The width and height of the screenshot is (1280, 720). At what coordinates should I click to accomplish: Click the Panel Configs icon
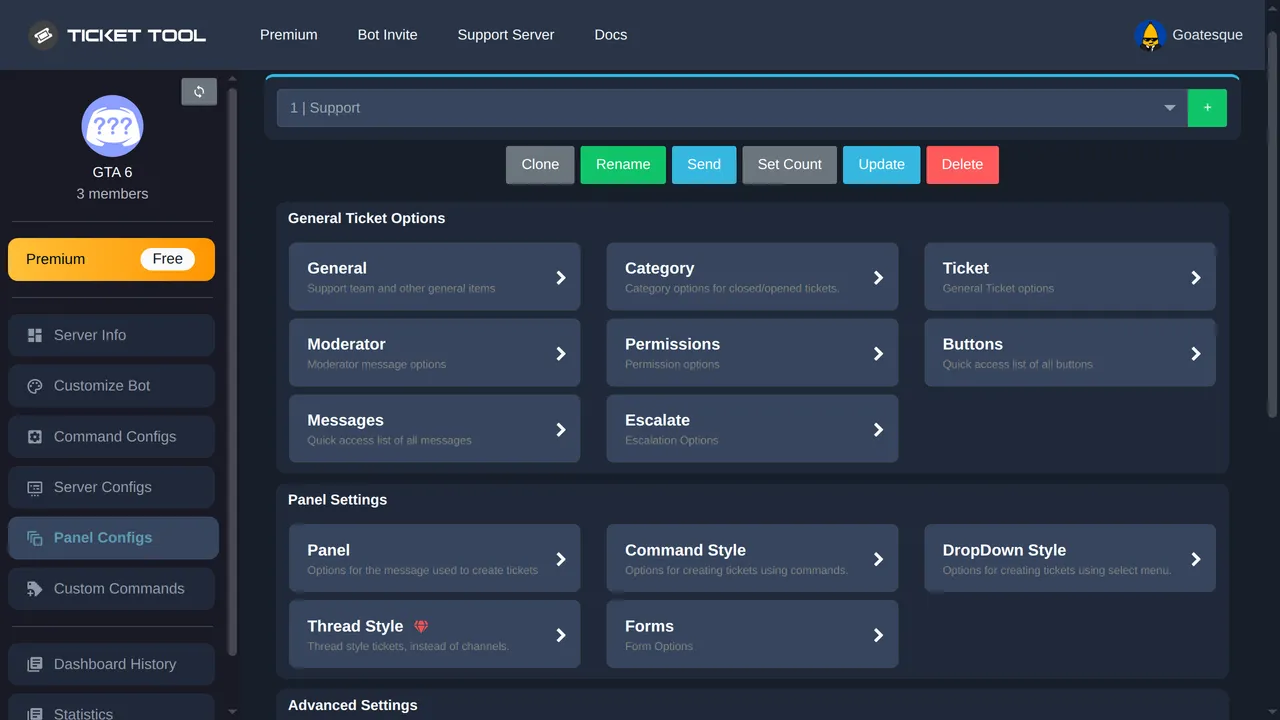coord(35,538)
